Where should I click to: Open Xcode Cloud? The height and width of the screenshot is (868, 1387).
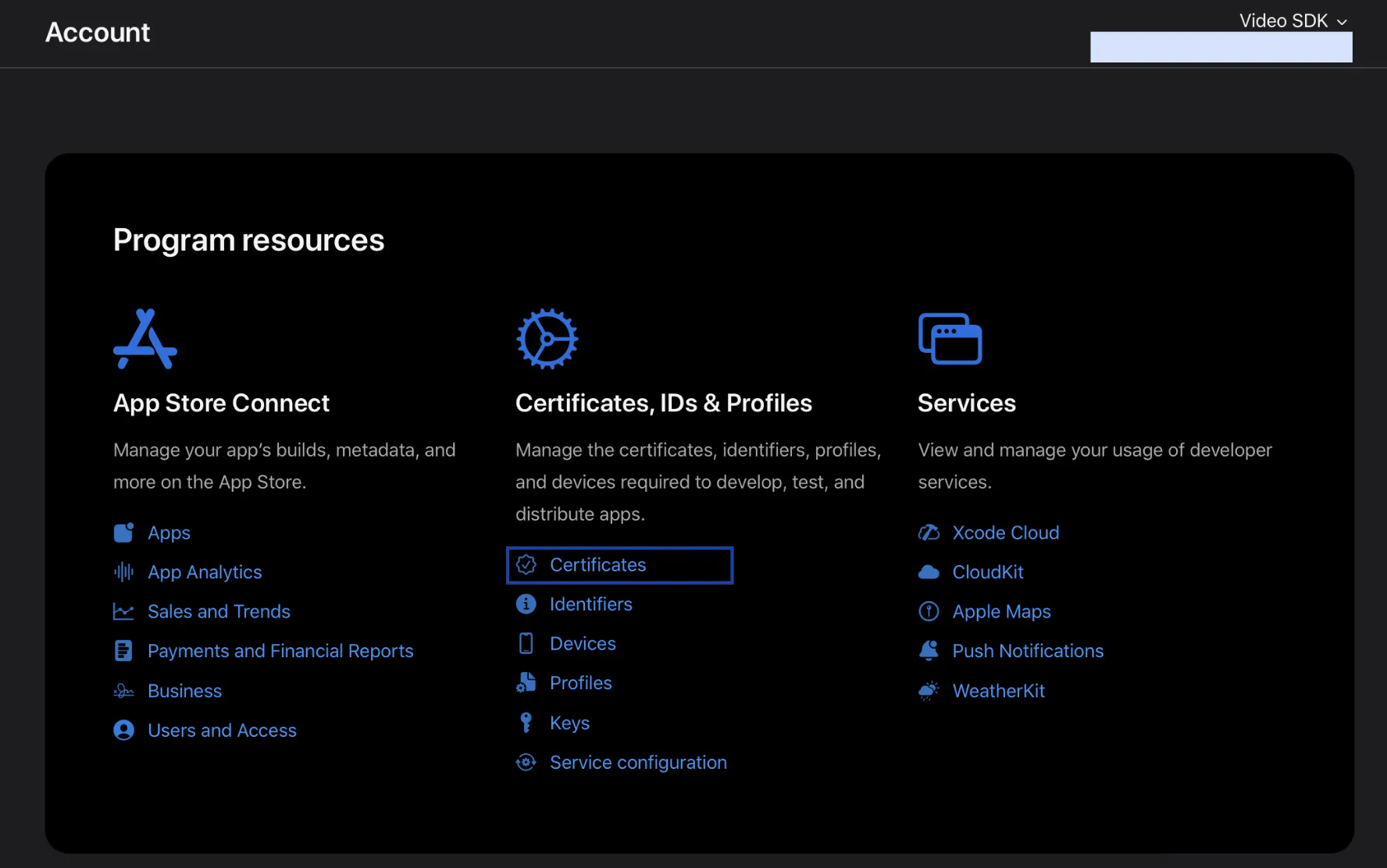tap(1006, 532)
